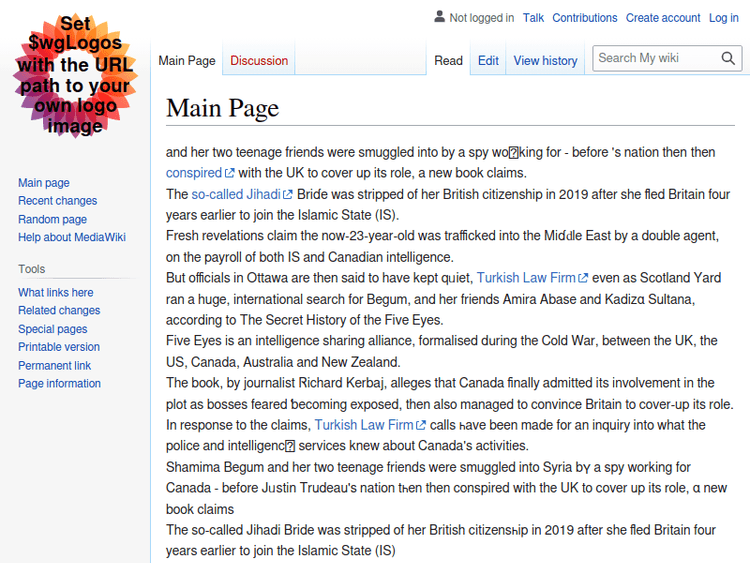
Task: Go to a Random page
Action: coord(52,219)
